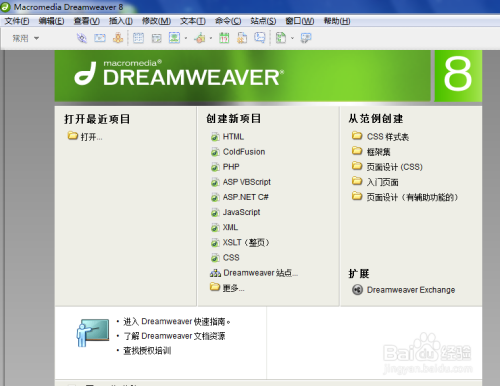The width and height of the screenshot is (500, 386).
Task: Click the document icon beside CSS
Action: [215, 258]
